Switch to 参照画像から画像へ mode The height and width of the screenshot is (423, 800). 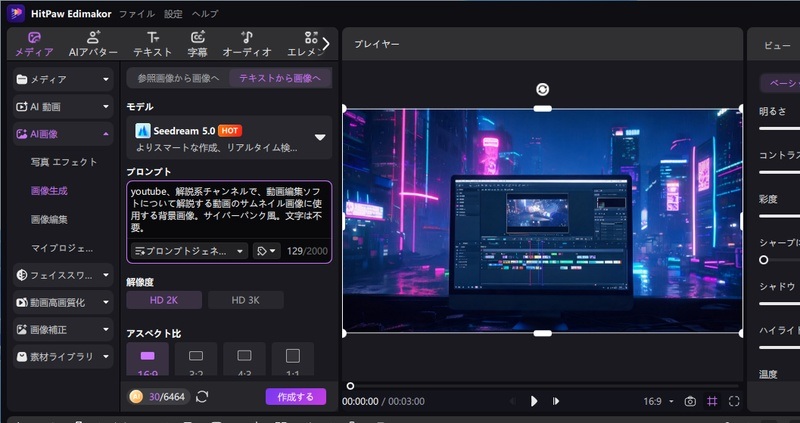tap(178, 78)
